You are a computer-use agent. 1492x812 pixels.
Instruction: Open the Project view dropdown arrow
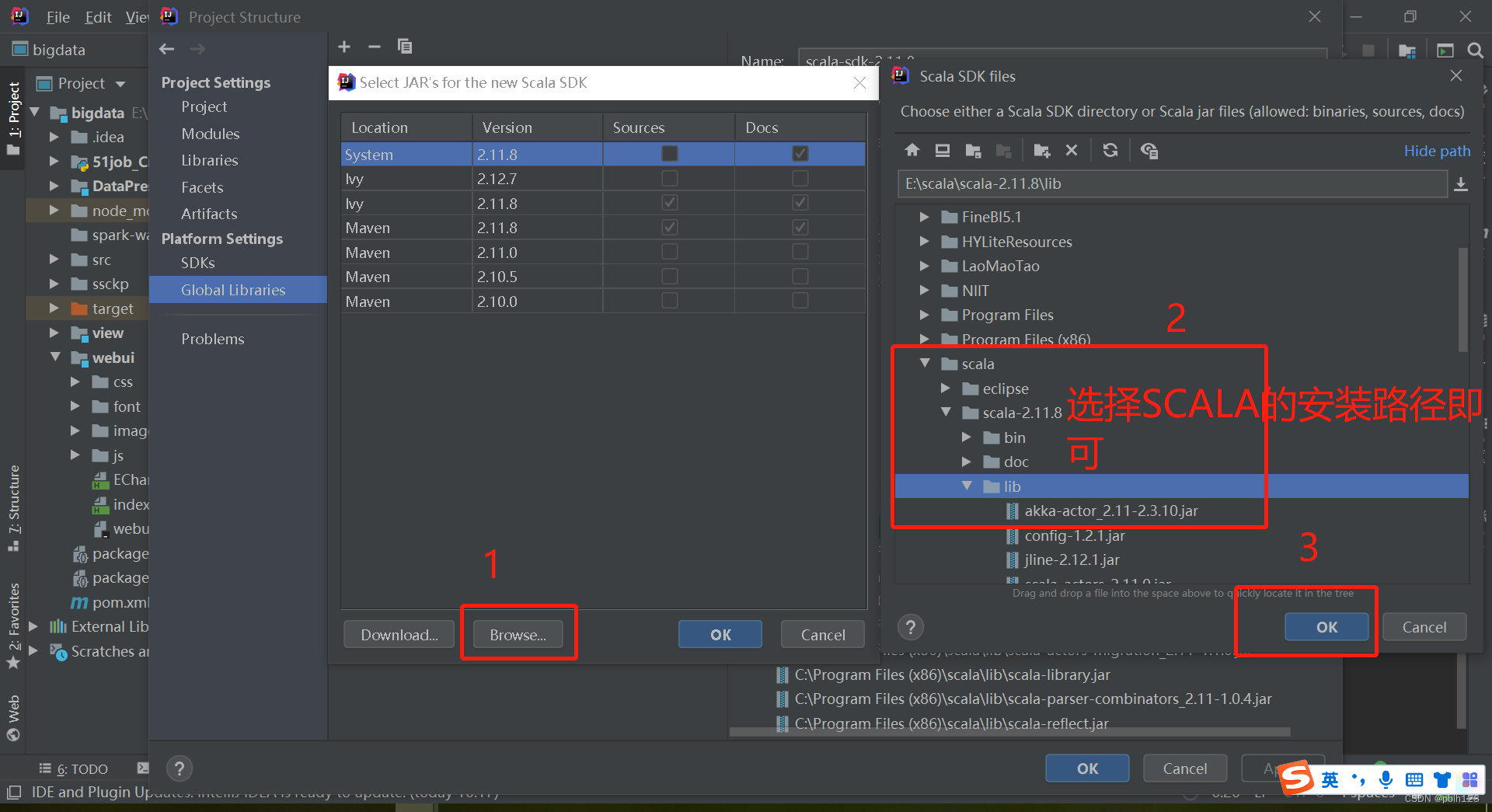[120, 84]
